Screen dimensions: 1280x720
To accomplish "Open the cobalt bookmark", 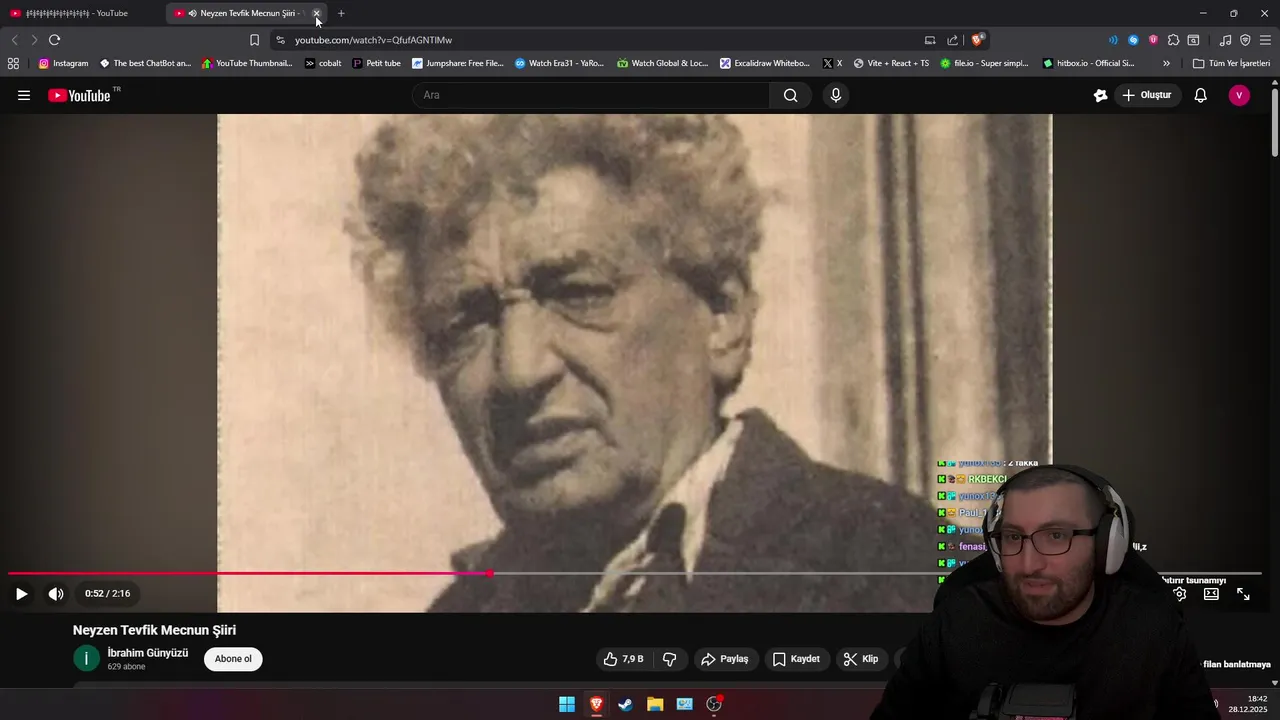I will (x=323, y=63).
